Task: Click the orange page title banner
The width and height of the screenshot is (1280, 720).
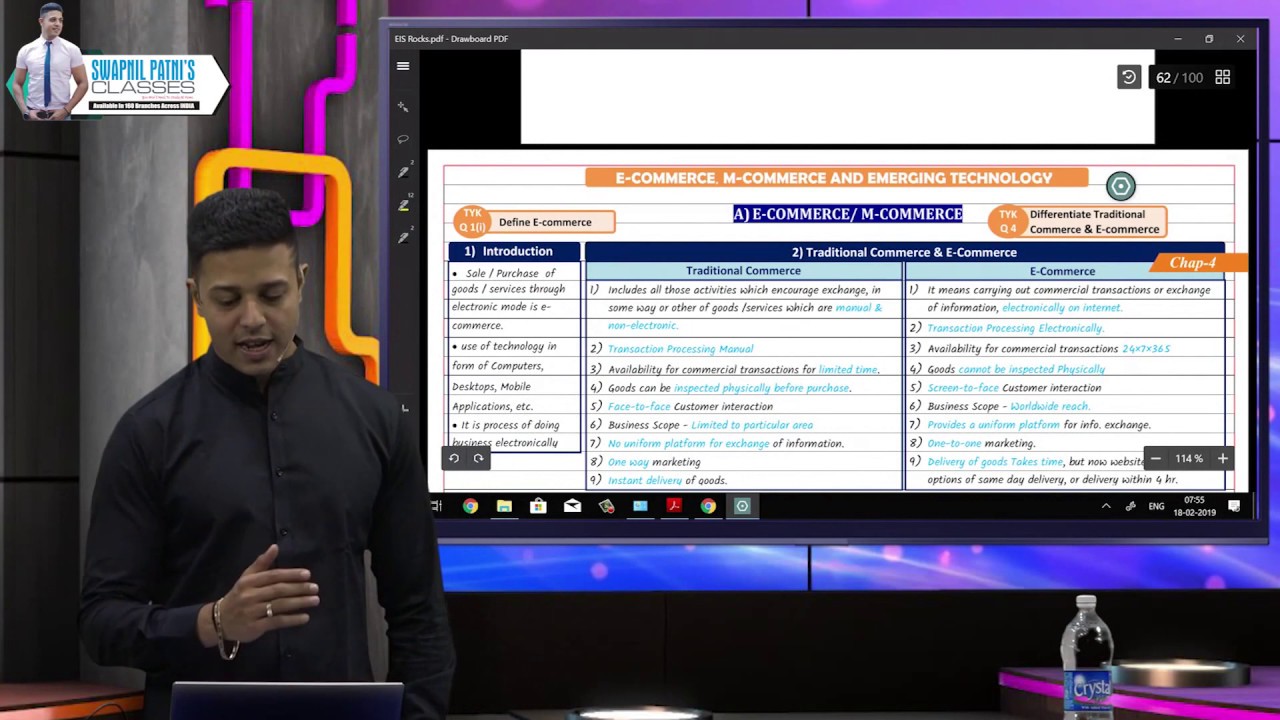Action: click(x=836, y=178)
